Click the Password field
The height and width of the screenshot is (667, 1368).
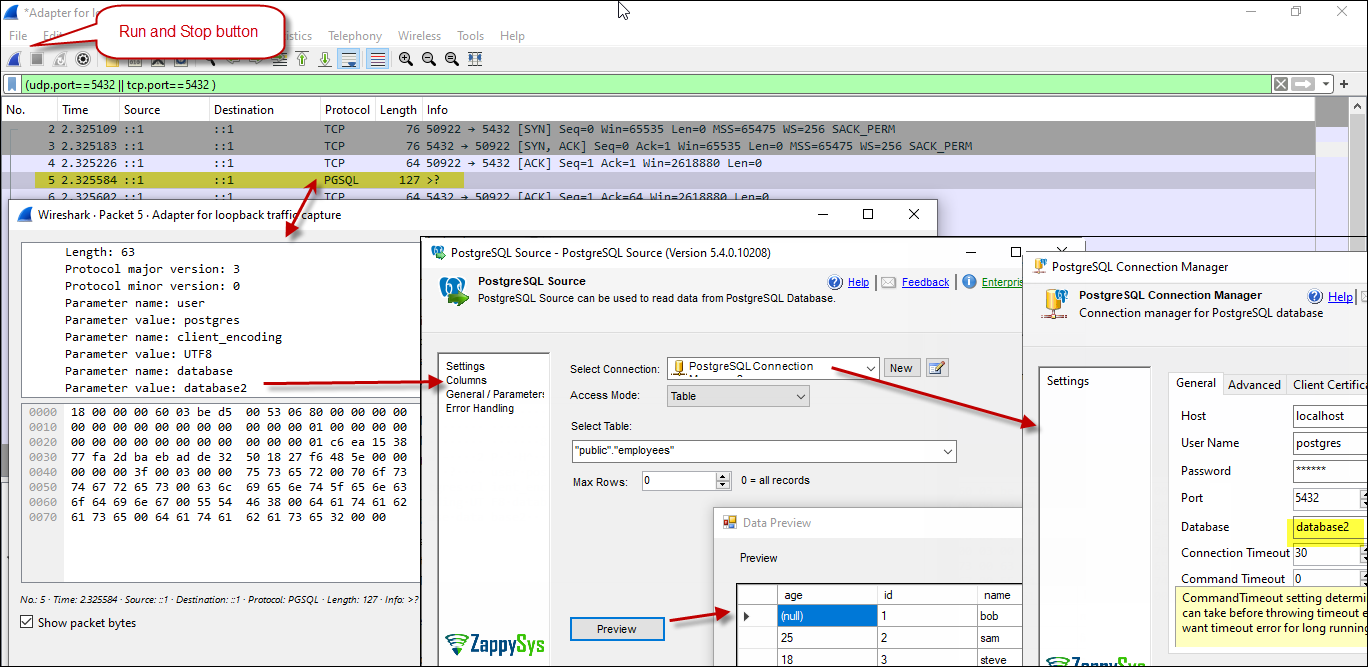[x=1328, y=470]
